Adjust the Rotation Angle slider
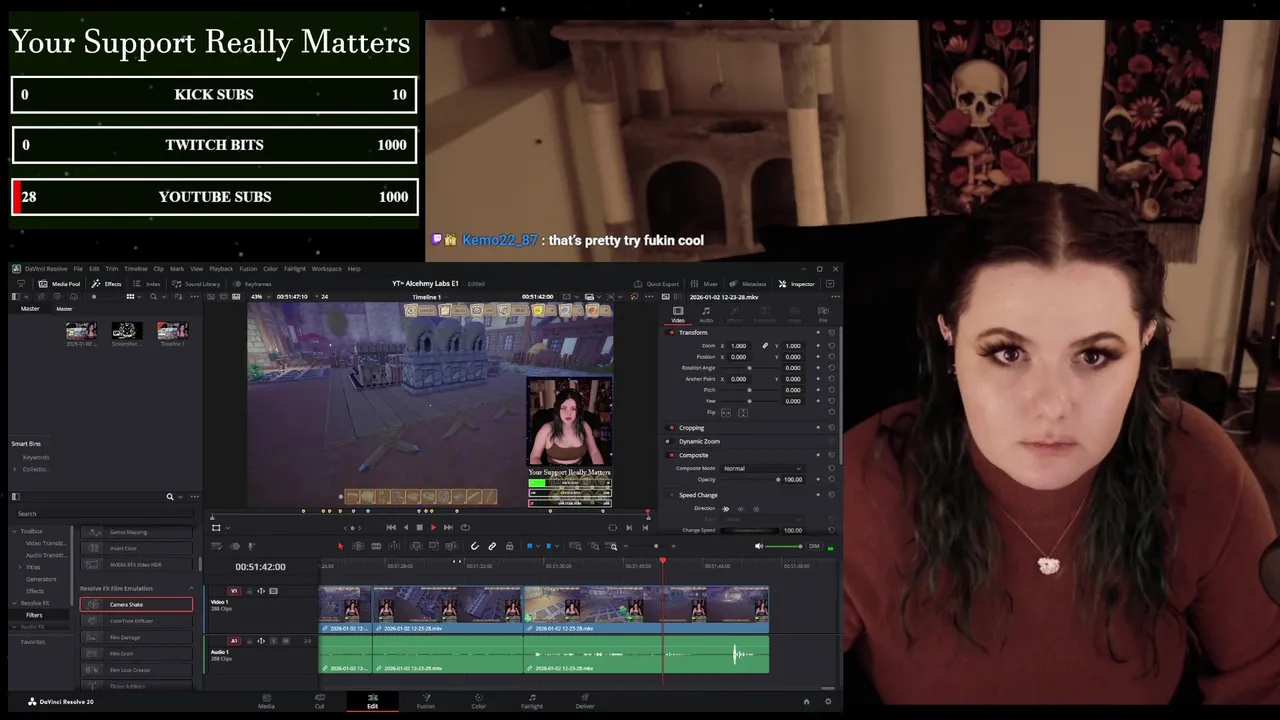1280x720 pixels. [x=749, y=368]
